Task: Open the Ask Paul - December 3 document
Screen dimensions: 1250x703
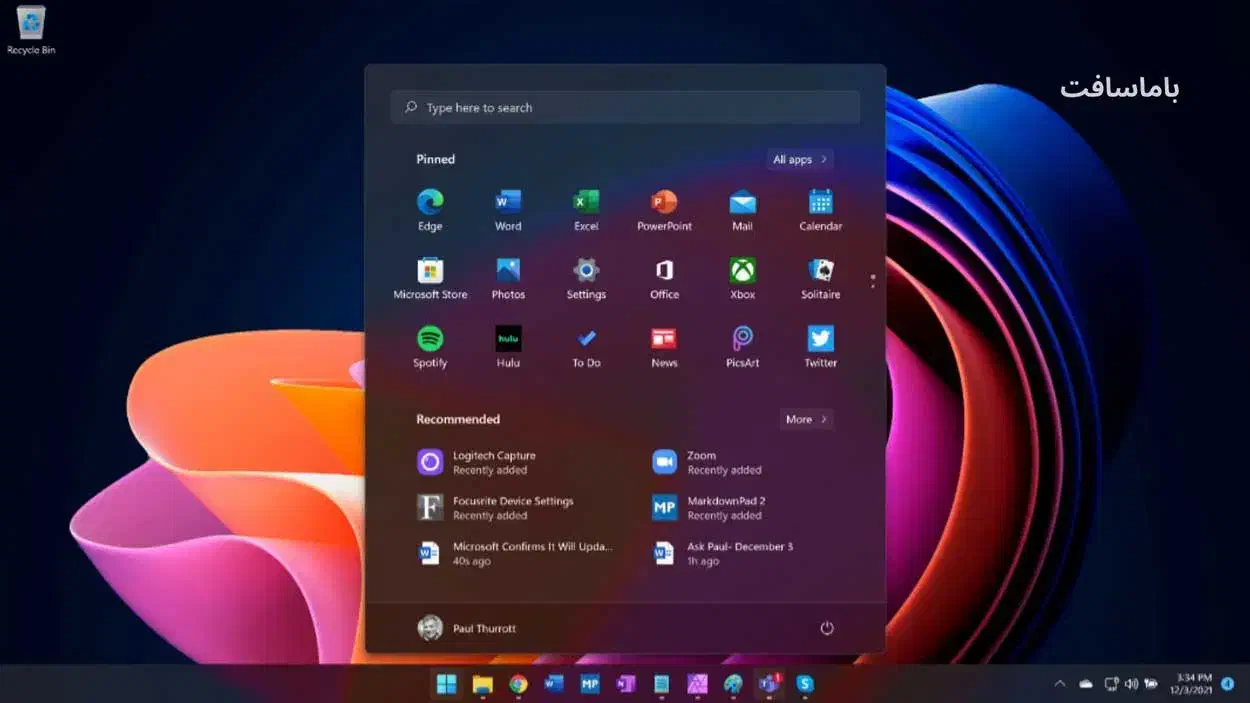Action: point(740,553)
